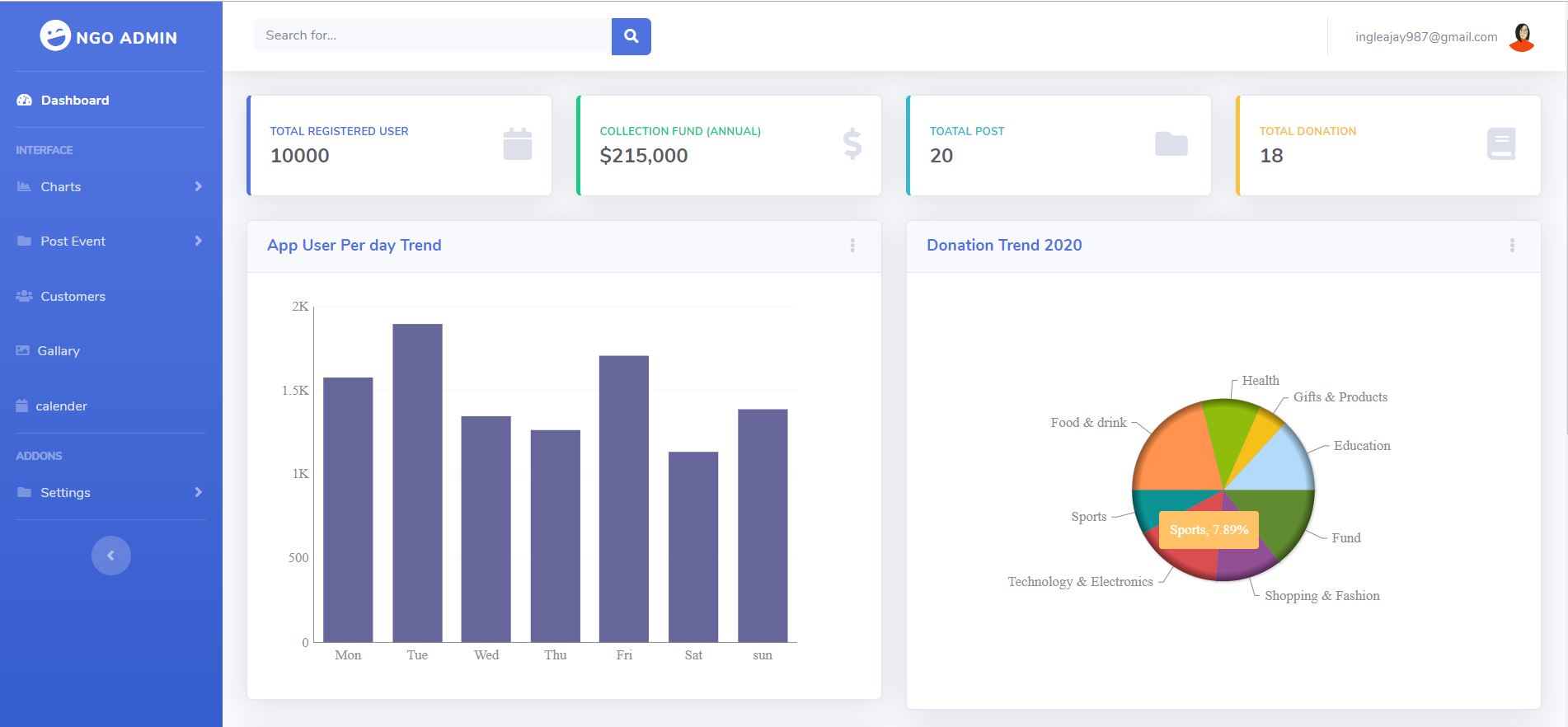Click the folder icon on Toatal Post card
Viewport: 1568px width, 727px height.
point(1171,144)
